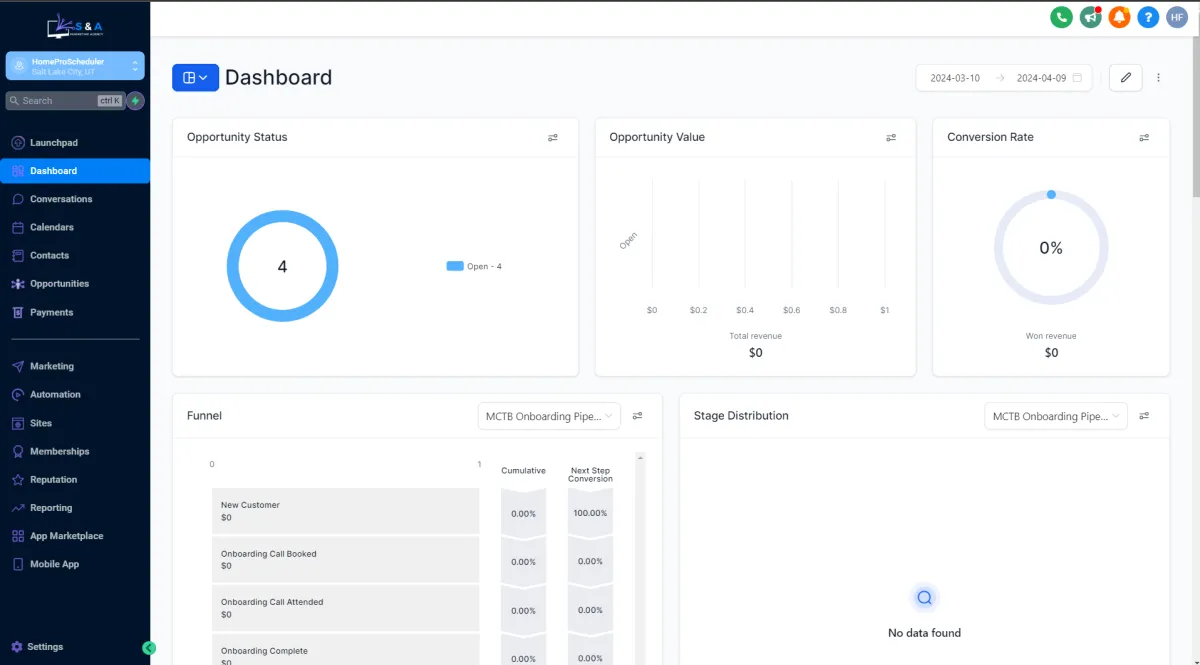This screenshot has height=665, width=1200.
Task: Click the S & A agency logo
Action: coord(75,27)
